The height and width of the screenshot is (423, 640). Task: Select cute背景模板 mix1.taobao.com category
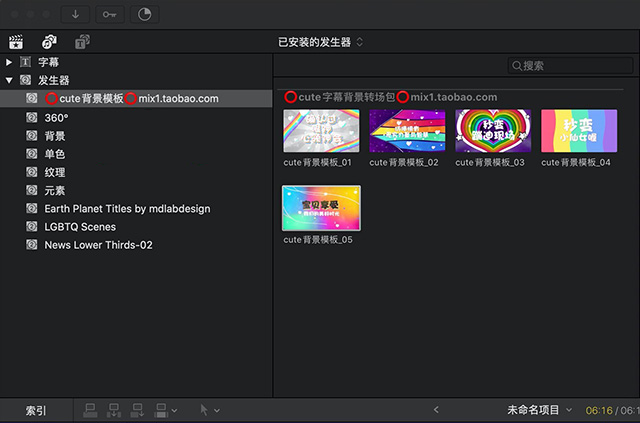136,98
